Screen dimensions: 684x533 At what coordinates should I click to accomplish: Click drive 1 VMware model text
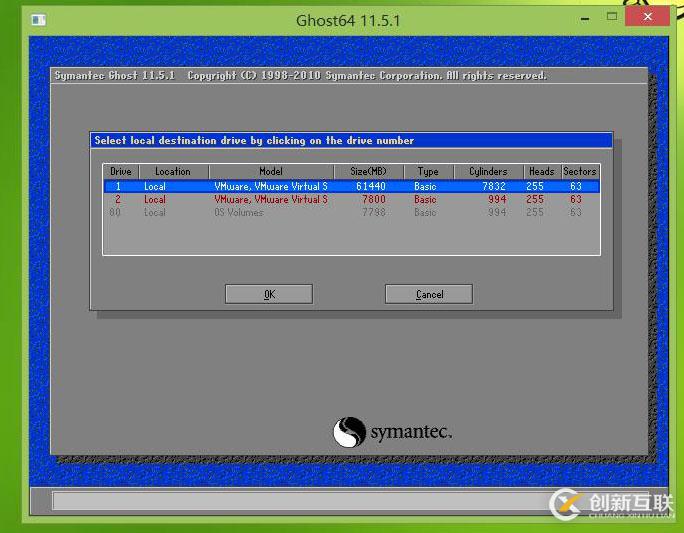(271, 186)
